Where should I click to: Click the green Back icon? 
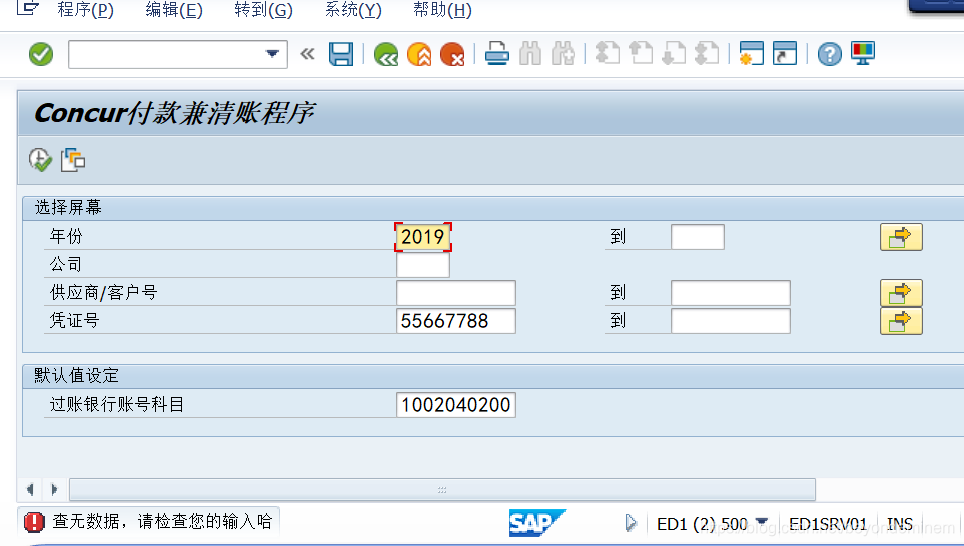coord(386,54)
